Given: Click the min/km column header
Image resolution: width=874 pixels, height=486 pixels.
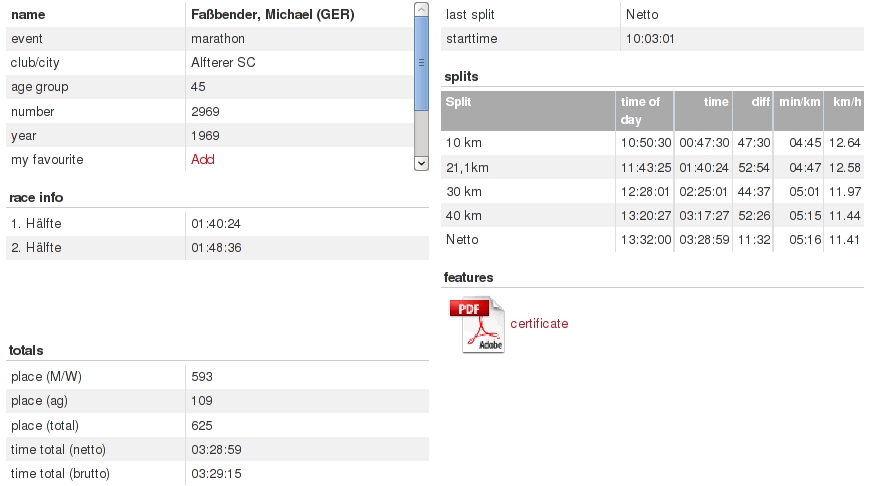Looking at the screenshot, I should (x=799, y=102).
